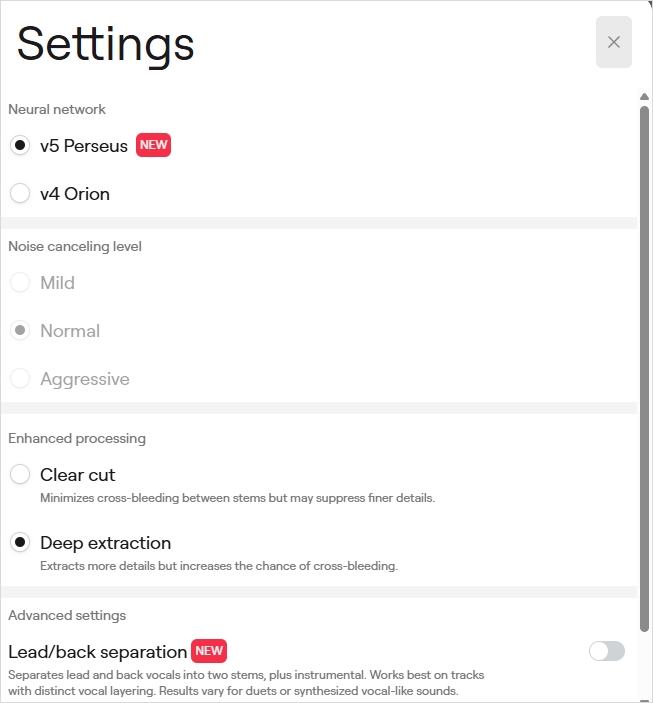Pick the Normal noise canceling option

coord(20,331)
